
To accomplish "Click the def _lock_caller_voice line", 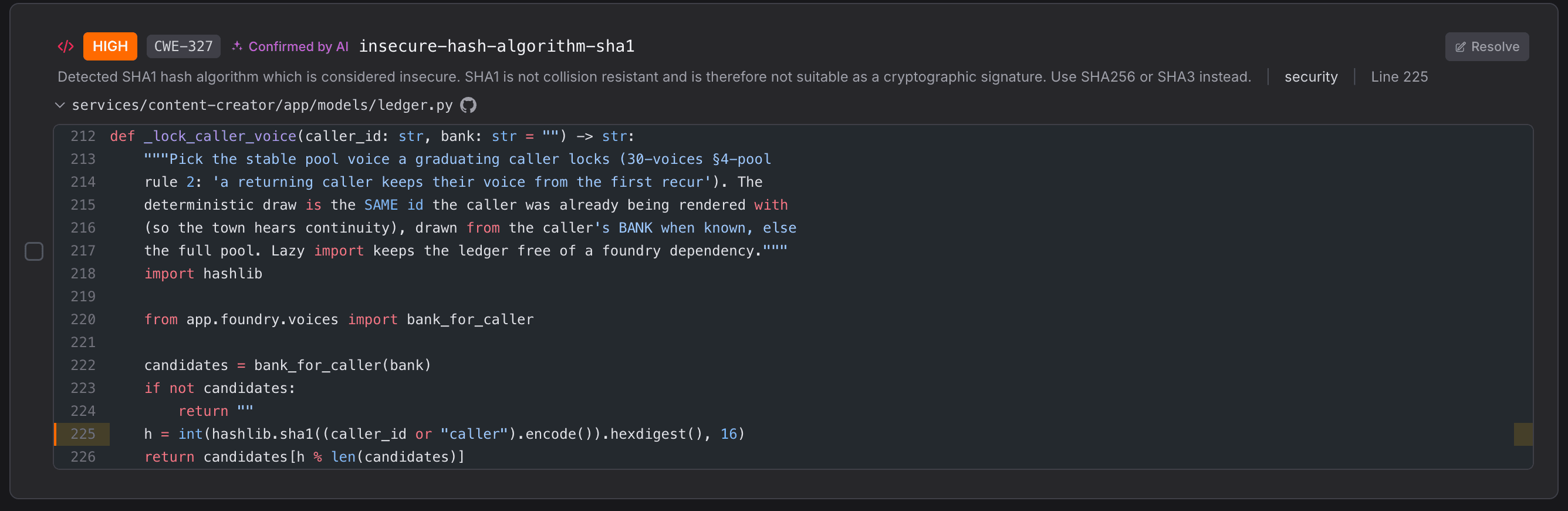I will (x=372, y=136).
